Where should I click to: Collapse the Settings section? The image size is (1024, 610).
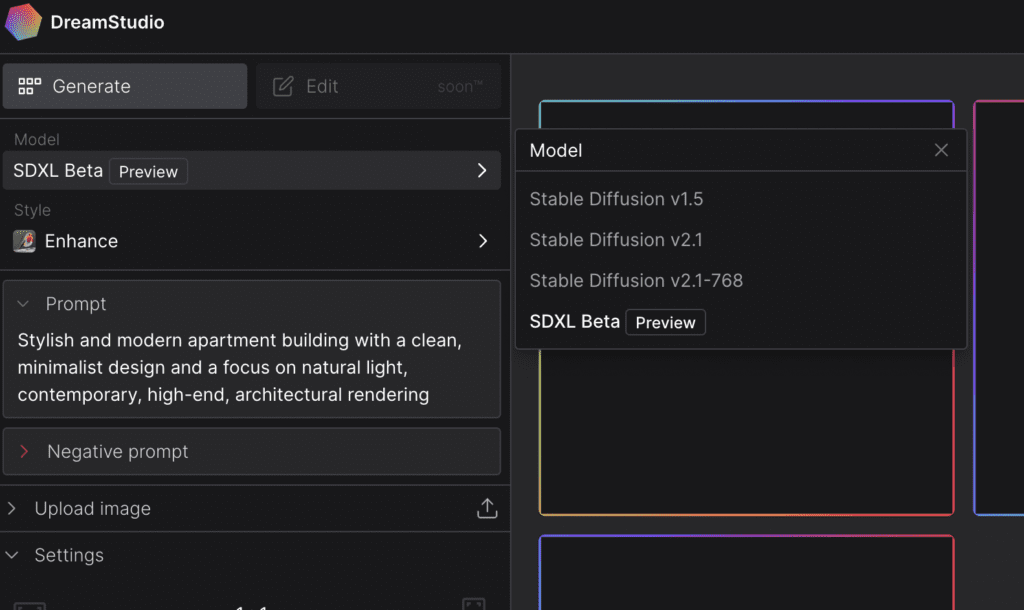click(x=12, y=555)
